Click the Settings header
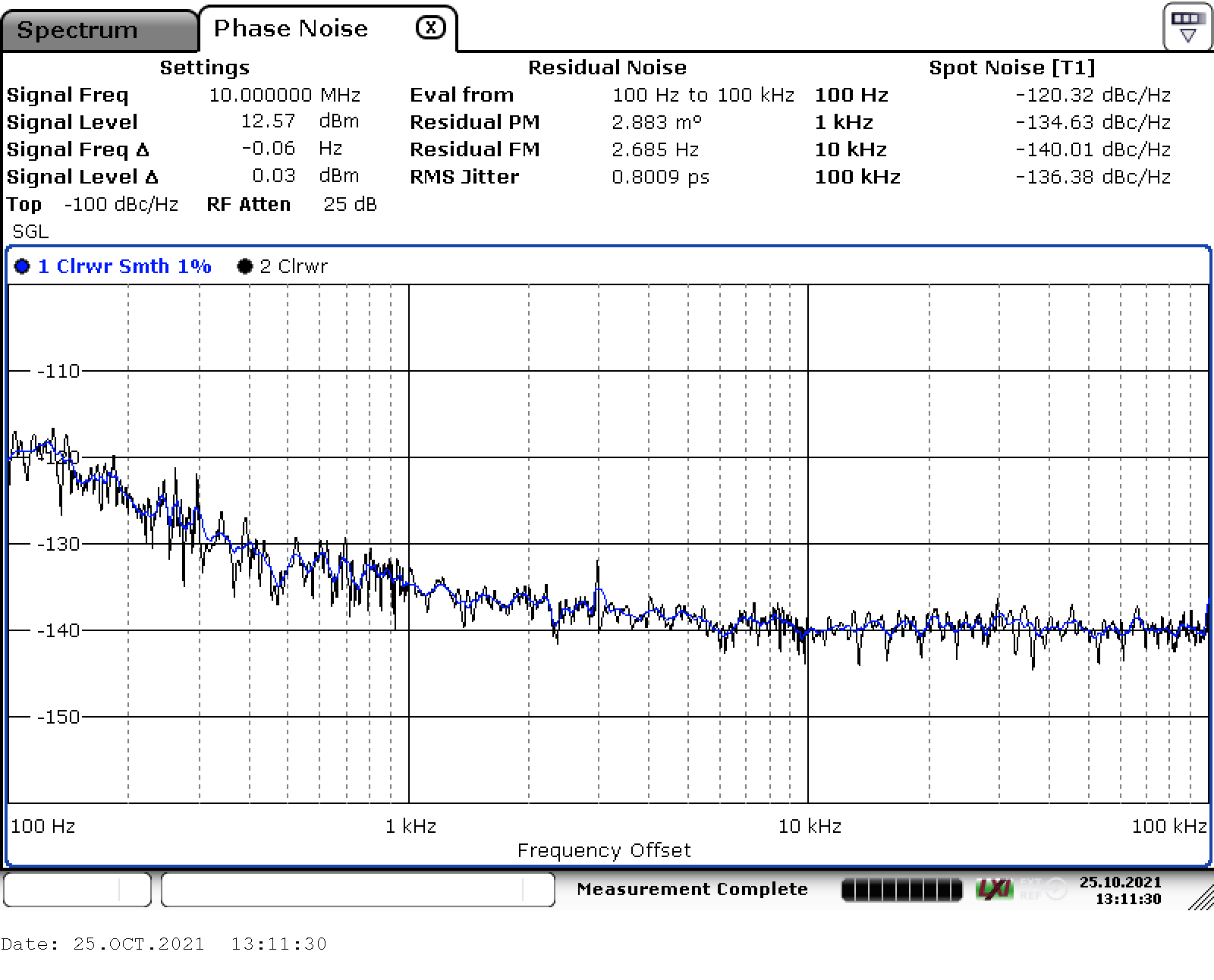The image size is (1214, 980). (x=204, y=68)
